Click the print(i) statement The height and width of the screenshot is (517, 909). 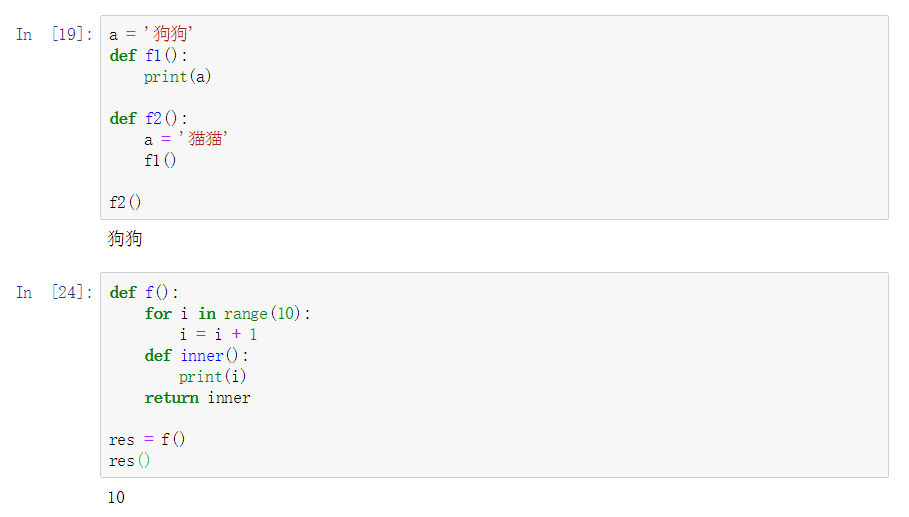pos(212,377)
